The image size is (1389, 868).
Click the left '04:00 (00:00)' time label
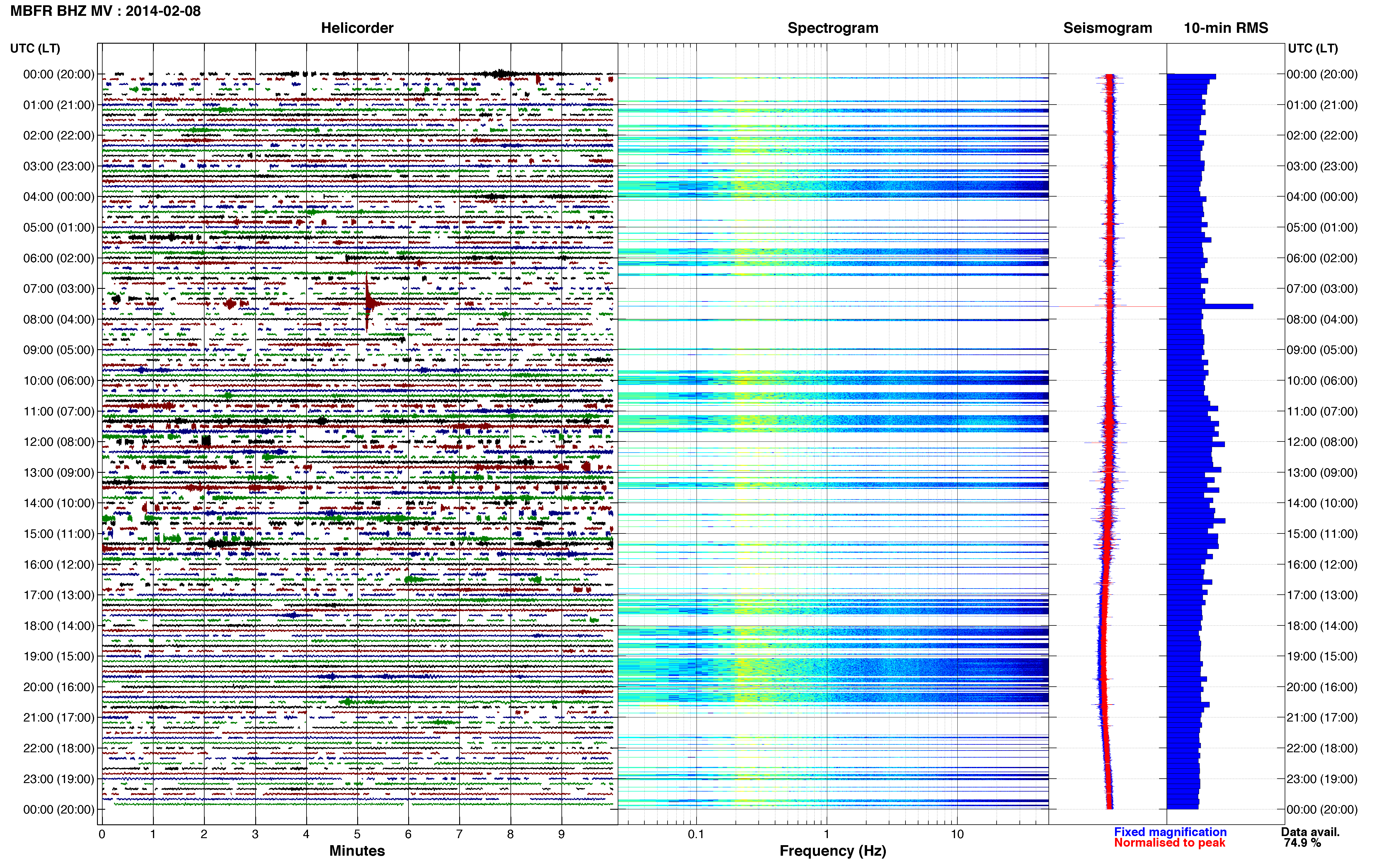click(59, 197)
